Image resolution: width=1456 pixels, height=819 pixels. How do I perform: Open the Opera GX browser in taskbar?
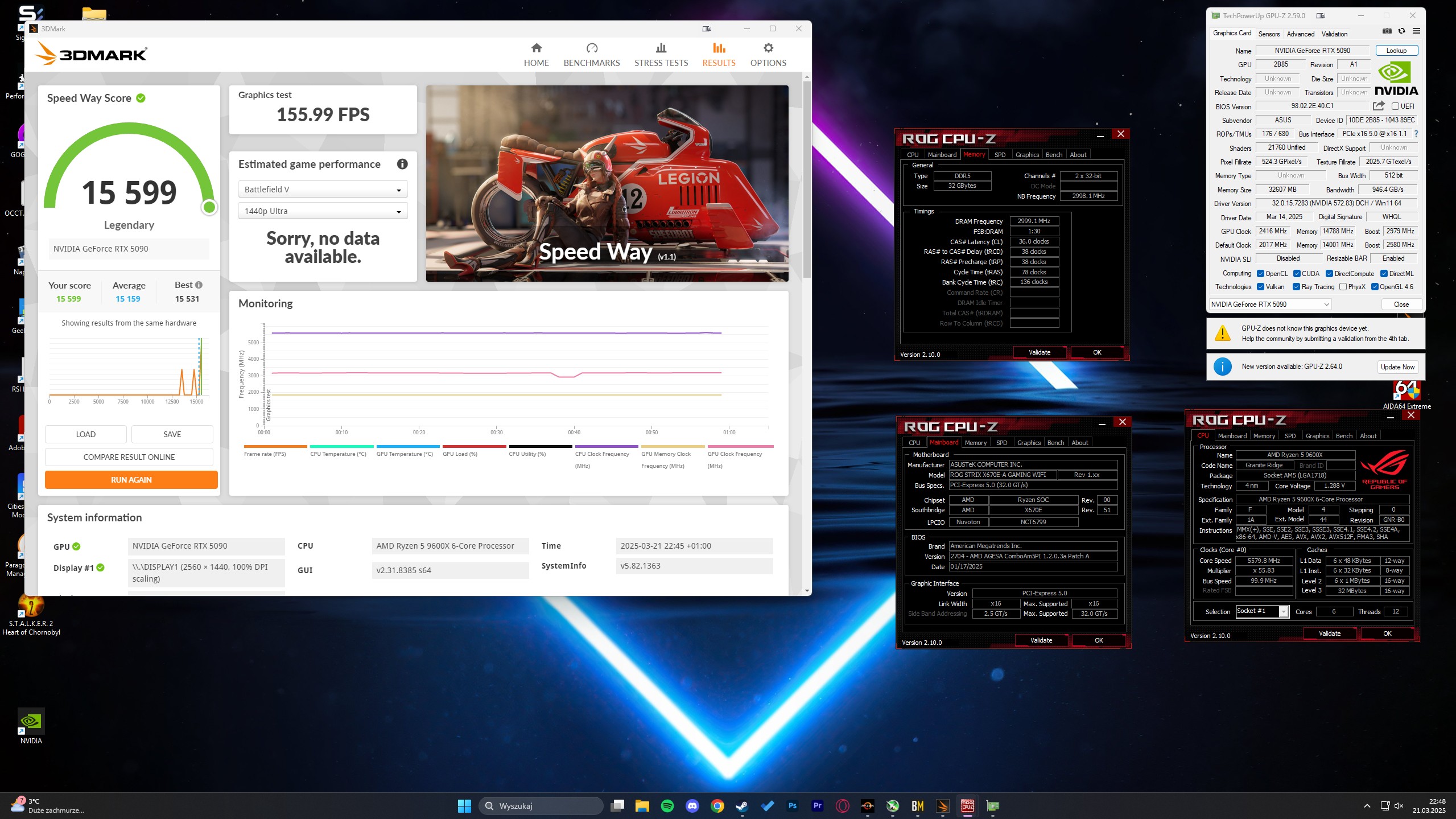[x=842, y=806]
